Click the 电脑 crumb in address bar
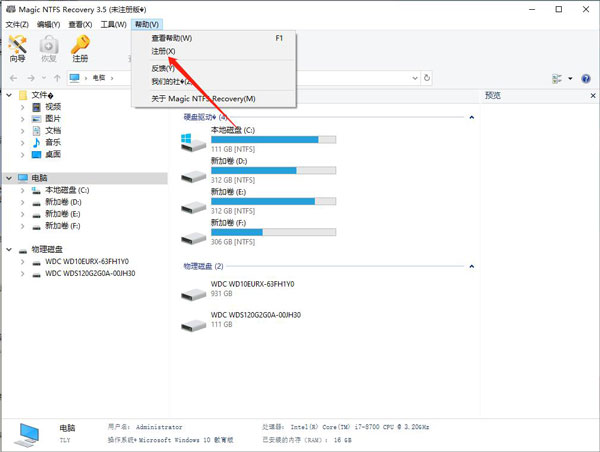This screenshot has width=600, height=452. [99, 78]
